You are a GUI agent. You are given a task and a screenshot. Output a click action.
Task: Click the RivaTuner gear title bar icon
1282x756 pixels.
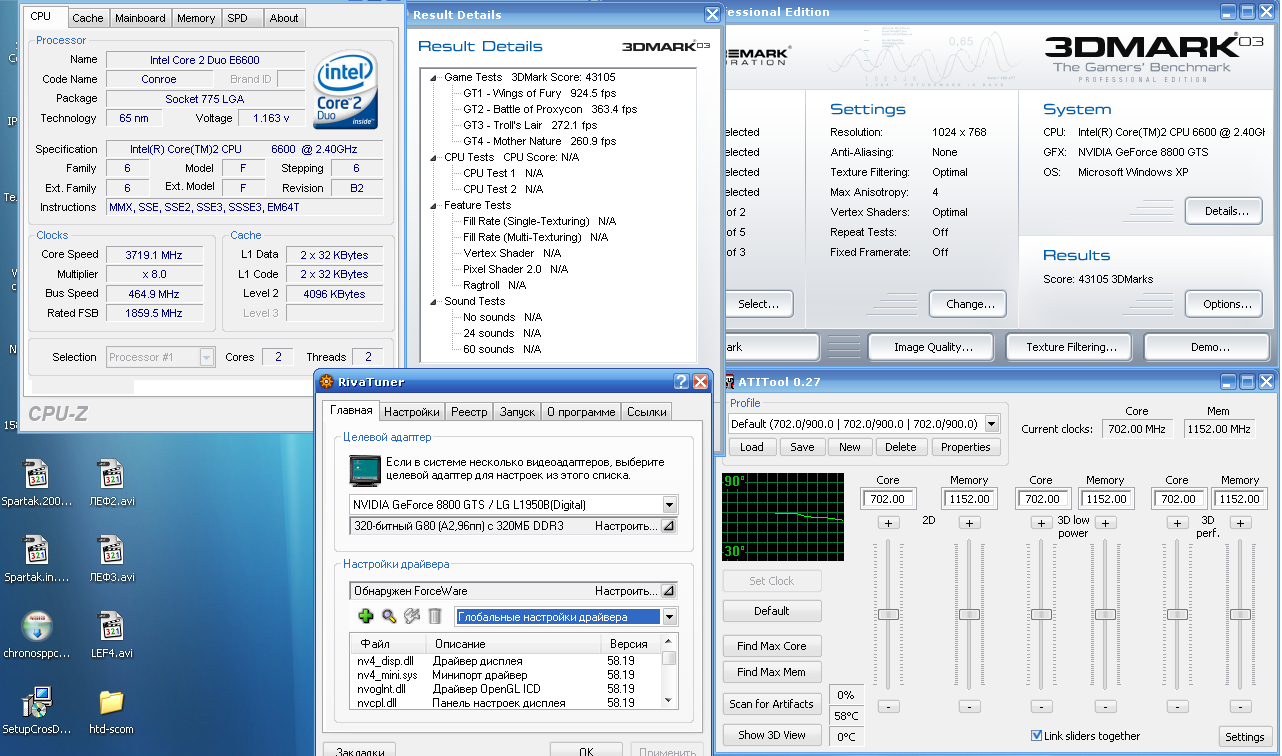pos(326,381)
